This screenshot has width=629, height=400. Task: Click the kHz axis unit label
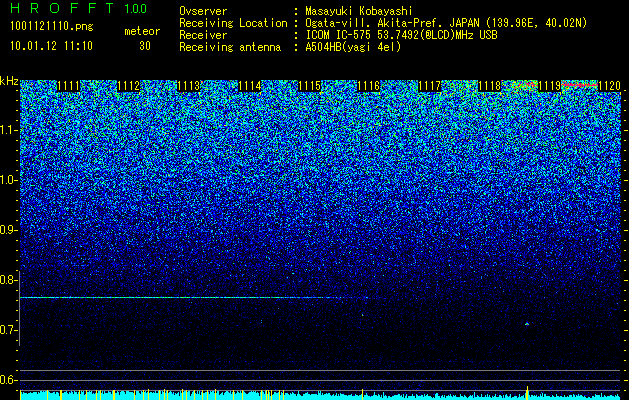click(x=9, y=81)
